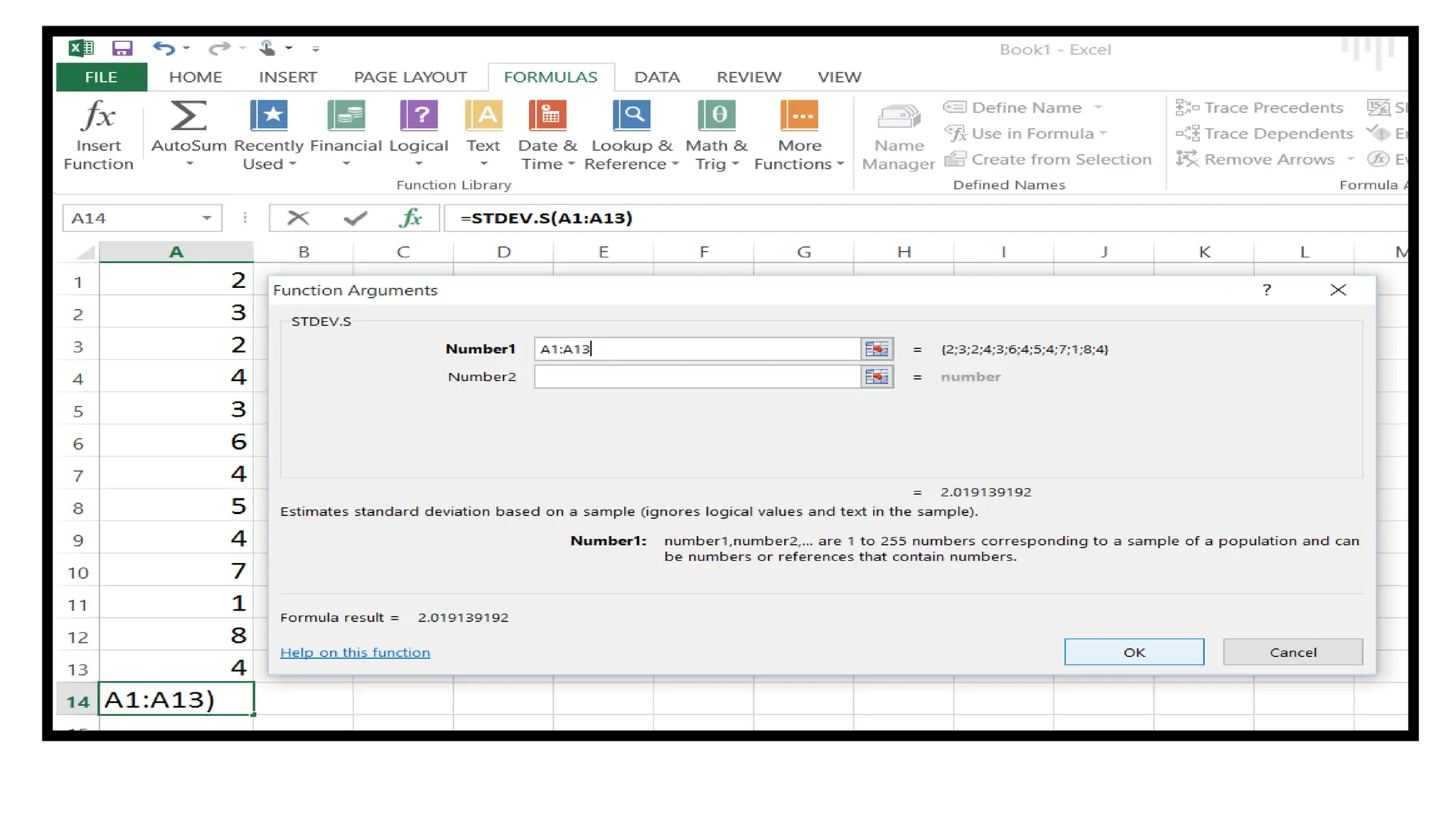Screen dimensions: 1456x819
Task: Expand the Name Box dropdown arrow
Action: 207,218
